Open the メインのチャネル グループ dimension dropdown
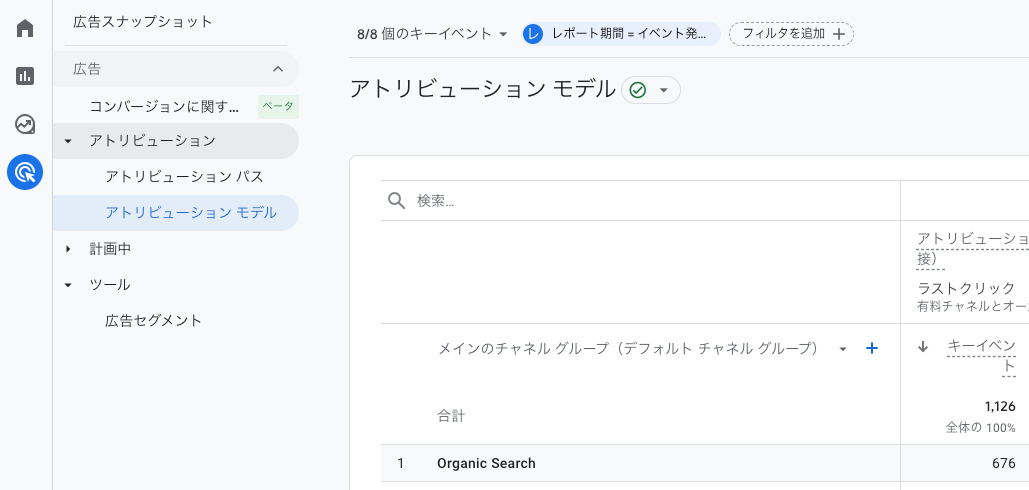Screen dimensions: 1029x490 (843, 349)
